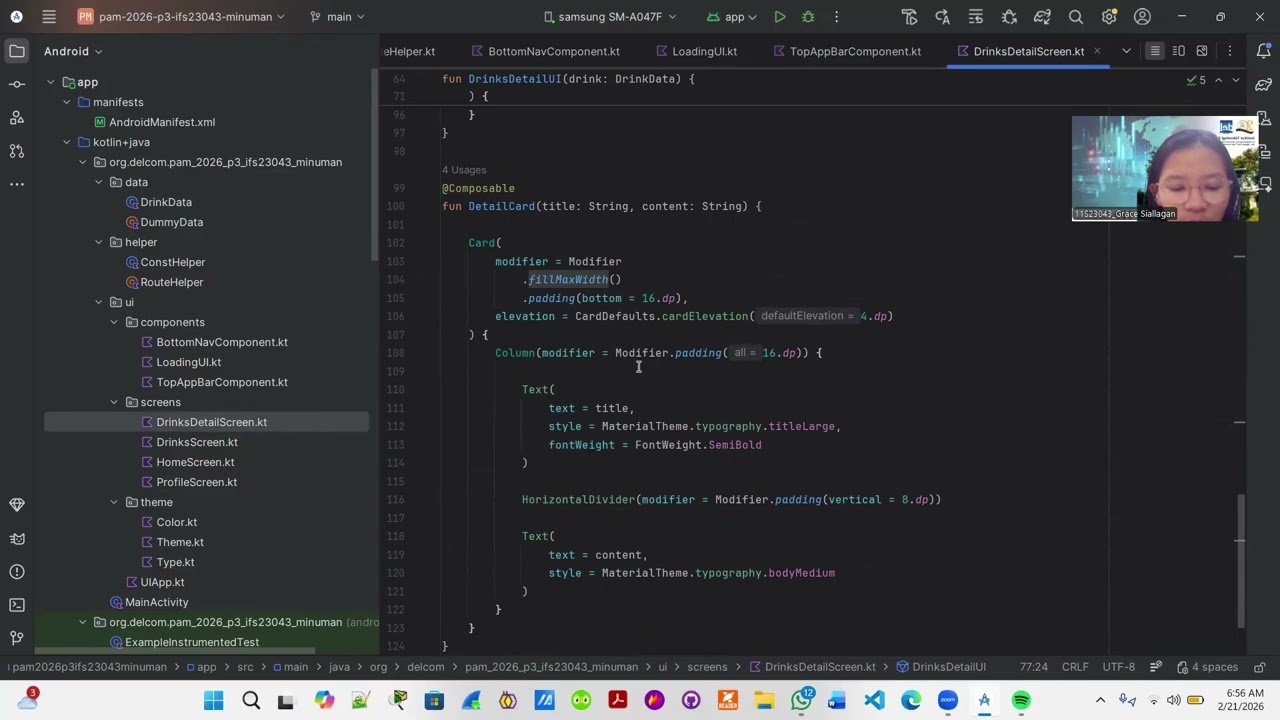1280x720 pixels.
Task: Switch editor to code-only view
Action: pos(1154,51)
